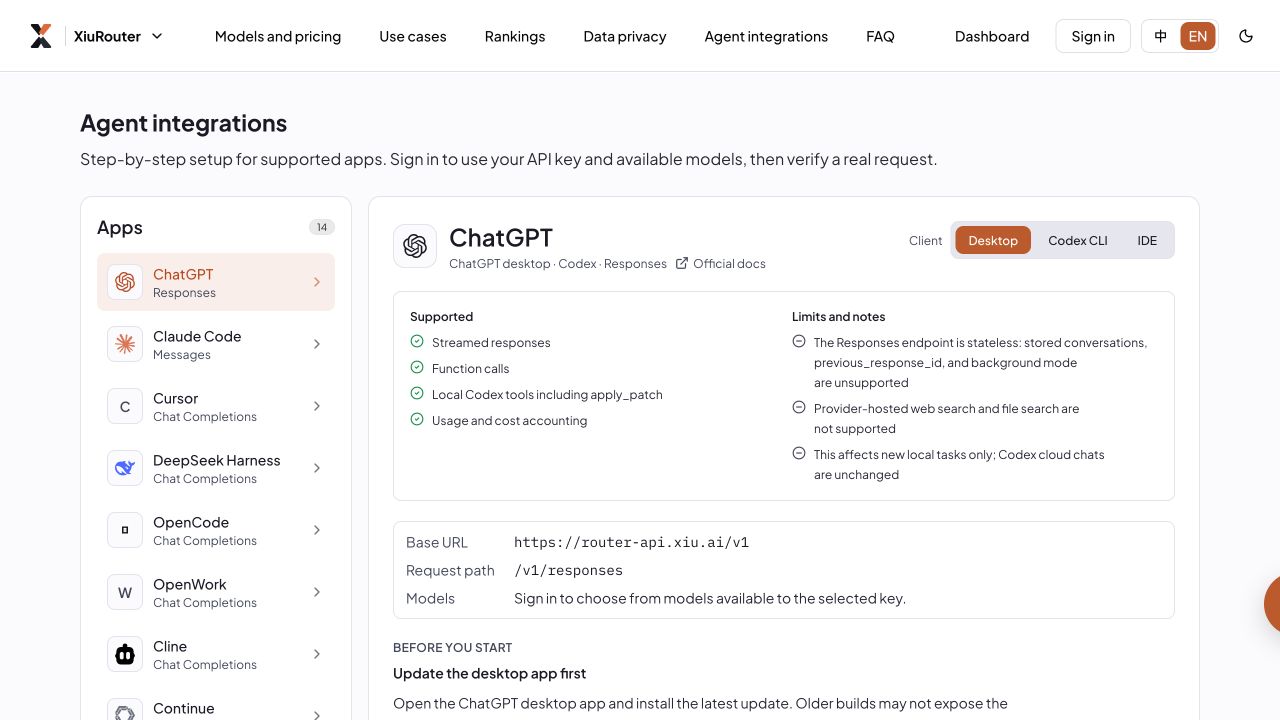The height and width of the screenshot is (720, 1280).
Task: Click the Cline robot icon
Action: [125, 654]
